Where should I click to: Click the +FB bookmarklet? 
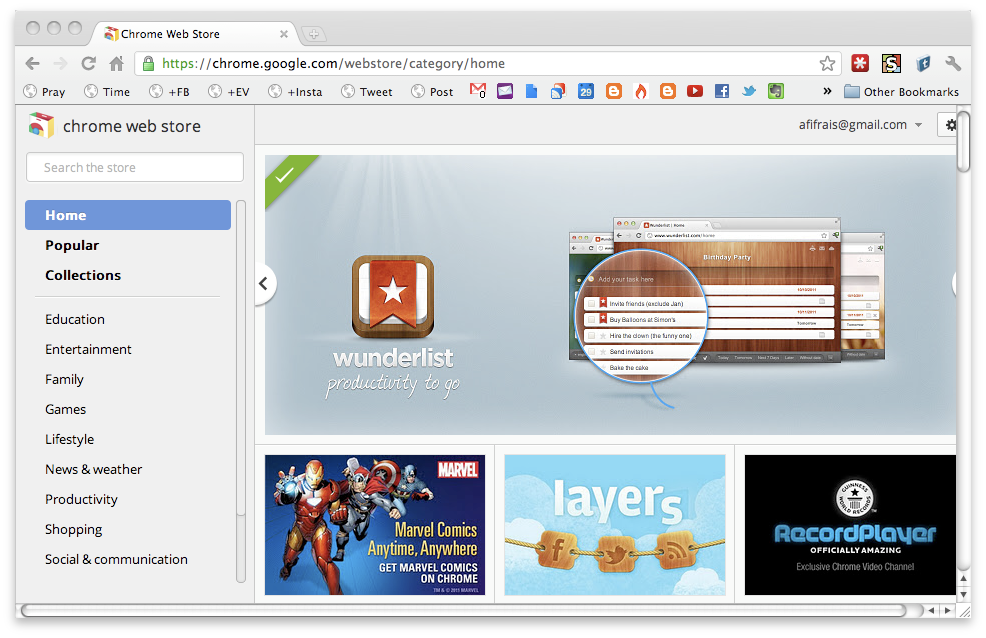point(170,92)
